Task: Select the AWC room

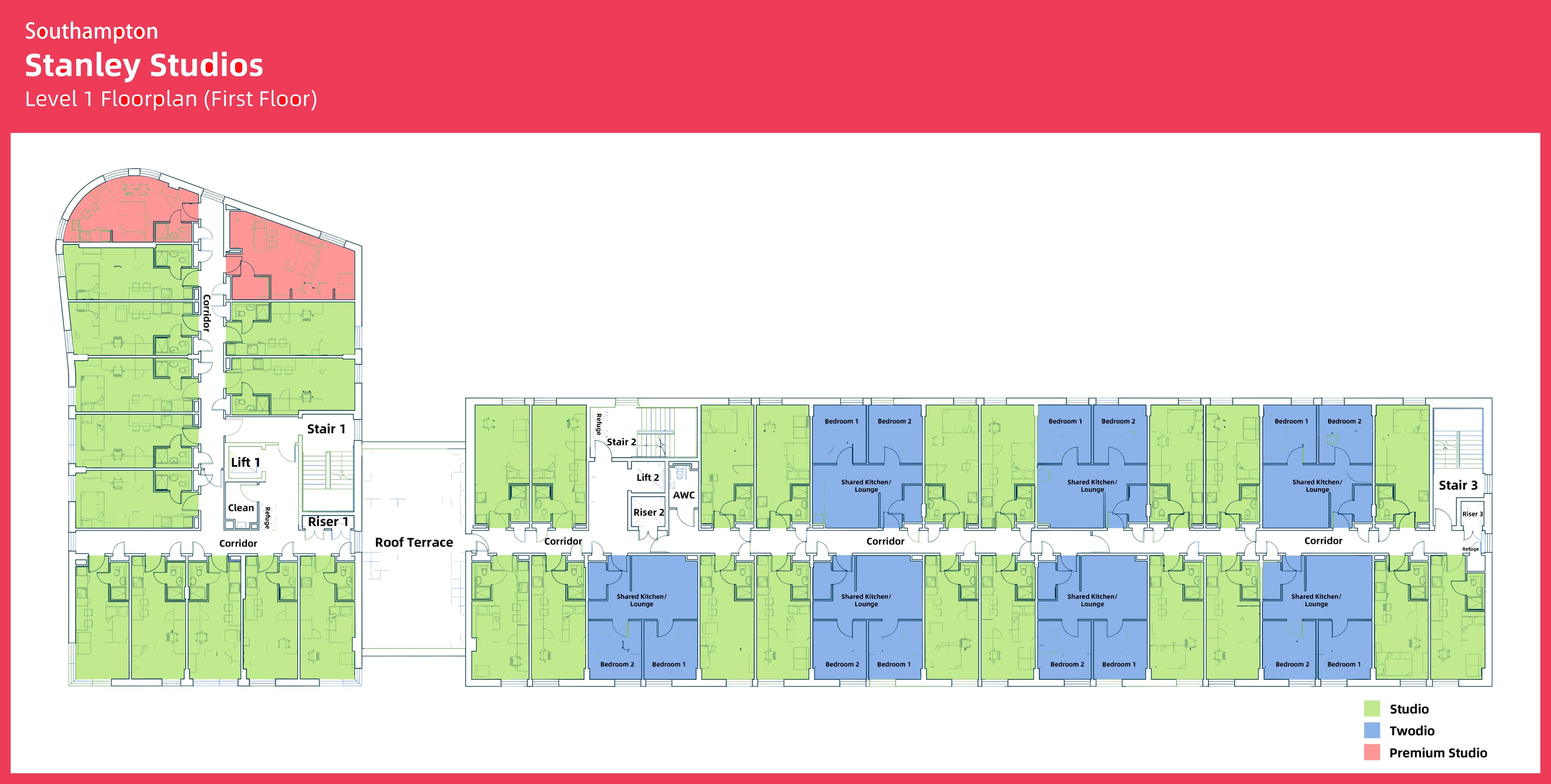Action: 683,495
